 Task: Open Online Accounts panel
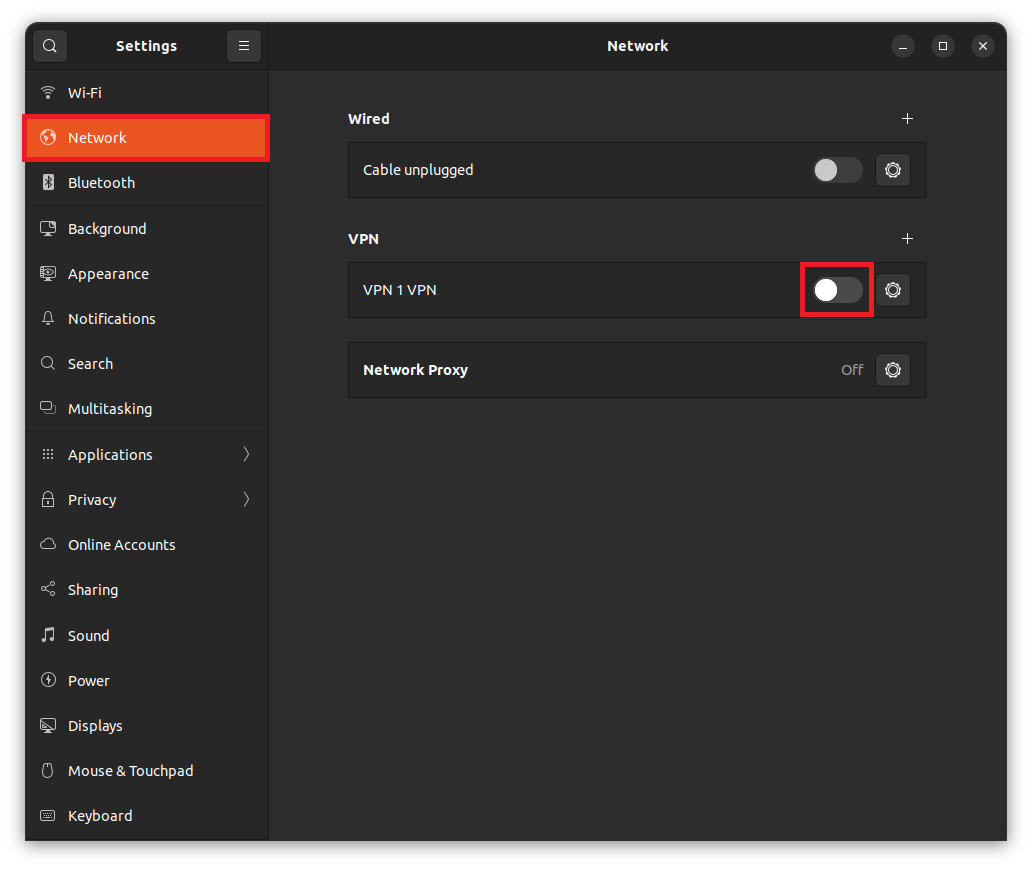pyautogui.click(x=121, y=545)
